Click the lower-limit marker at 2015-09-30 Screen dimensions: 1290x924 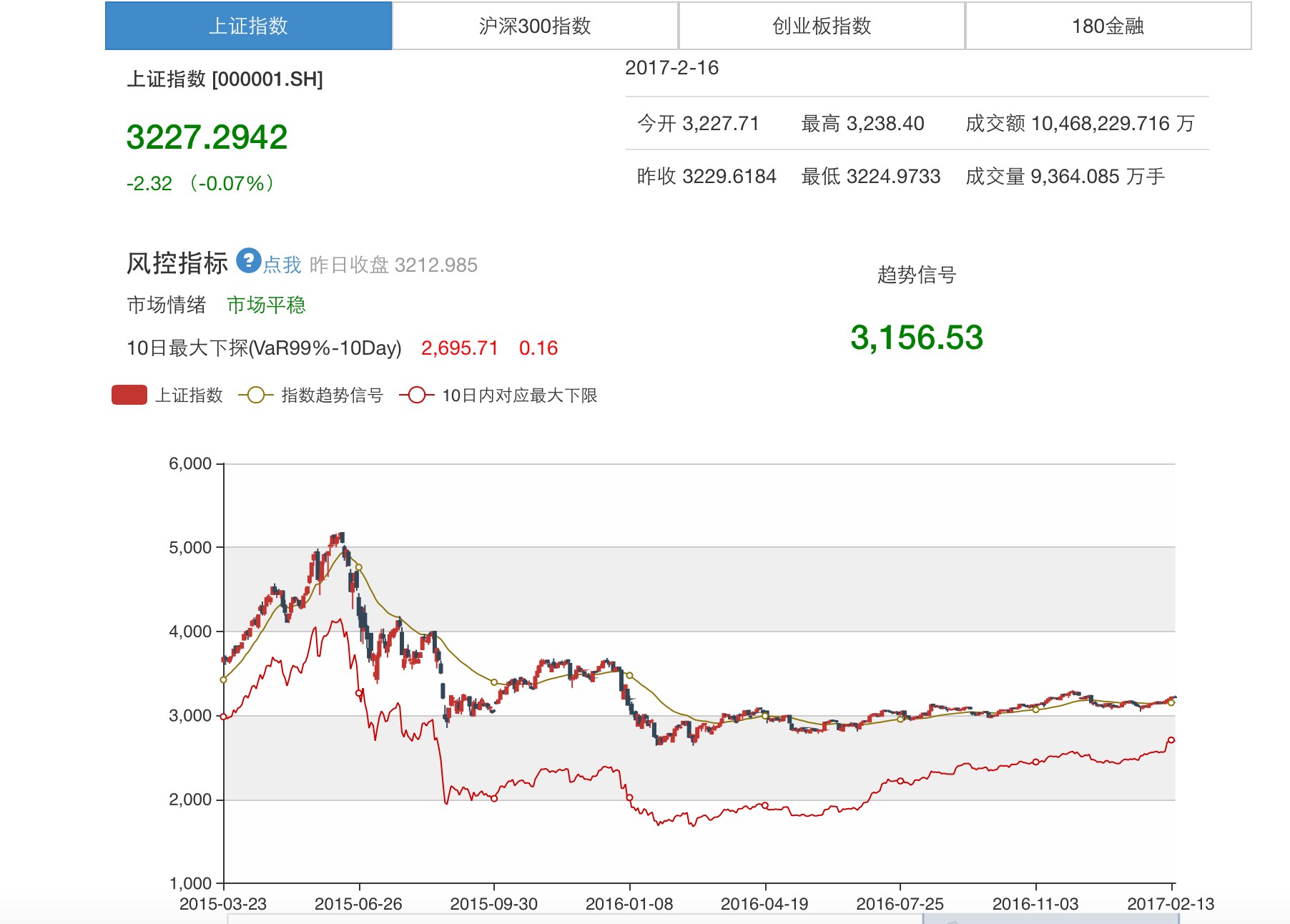click(494, 798)
